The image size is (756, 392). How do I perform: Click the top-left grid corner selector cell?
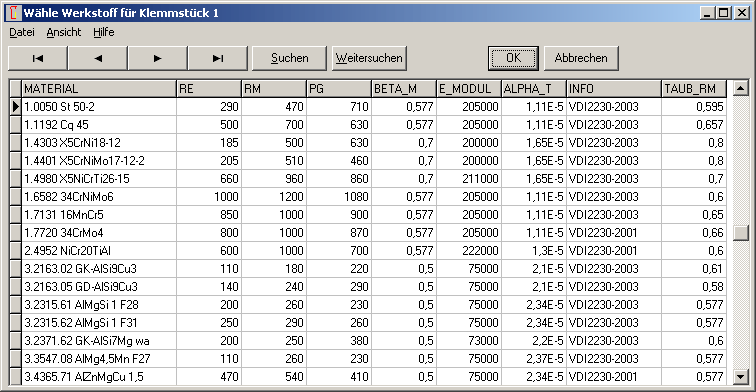15,89
